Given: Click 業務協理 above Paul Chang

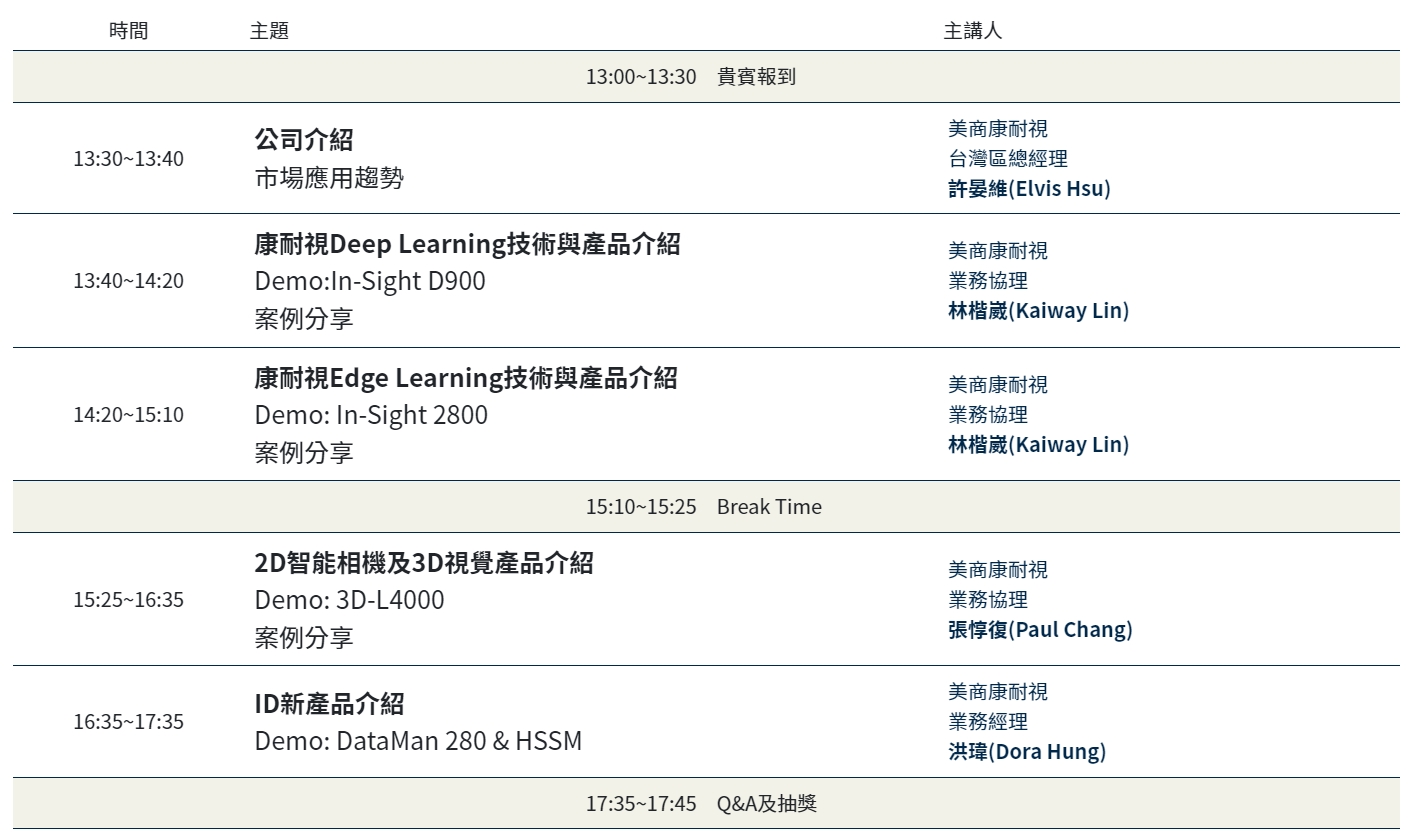Looking at the screenshot, I should 988,600.
